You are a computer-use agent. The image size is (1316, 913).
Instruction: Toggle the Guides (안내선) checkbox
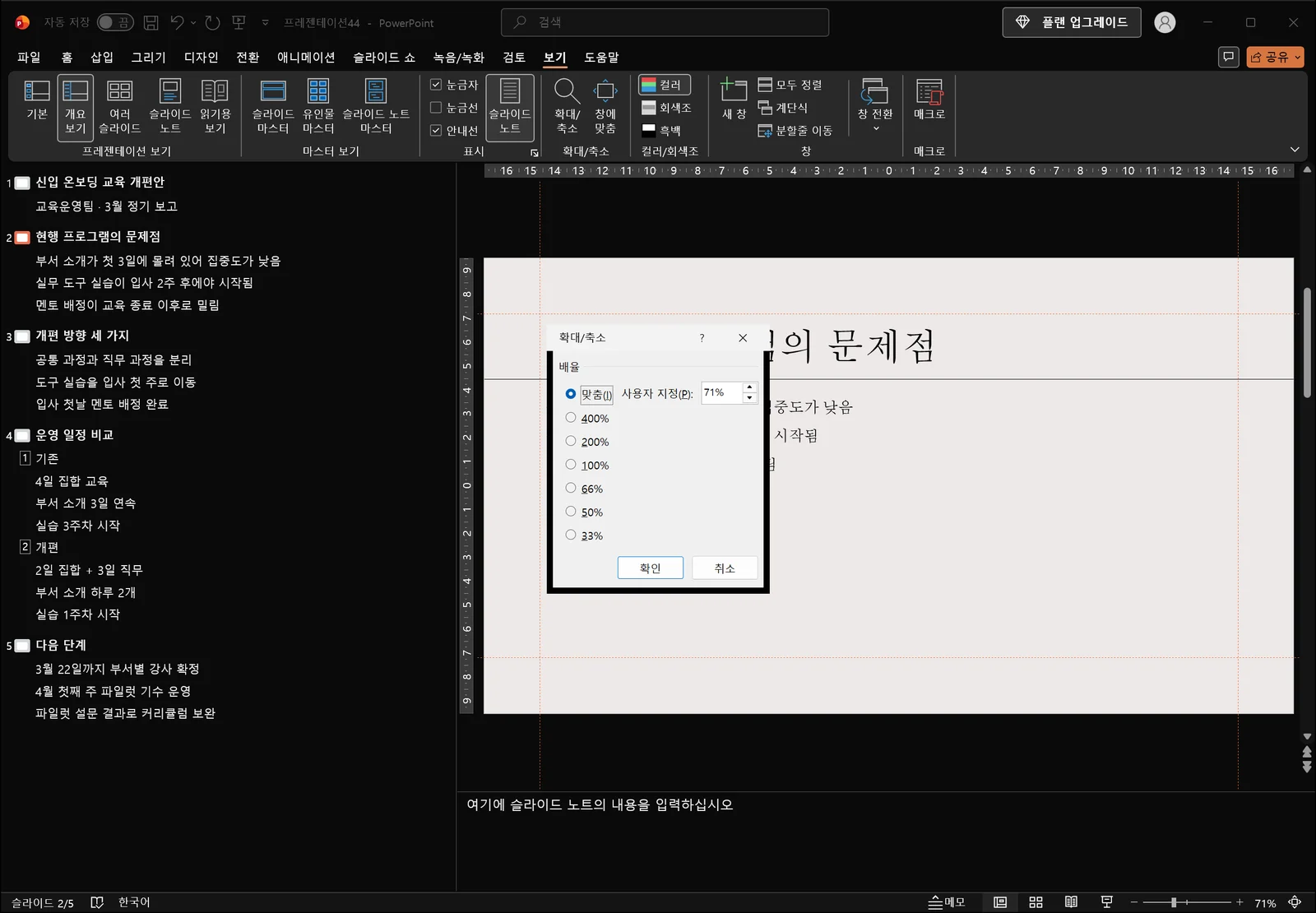tap(454, 130)
